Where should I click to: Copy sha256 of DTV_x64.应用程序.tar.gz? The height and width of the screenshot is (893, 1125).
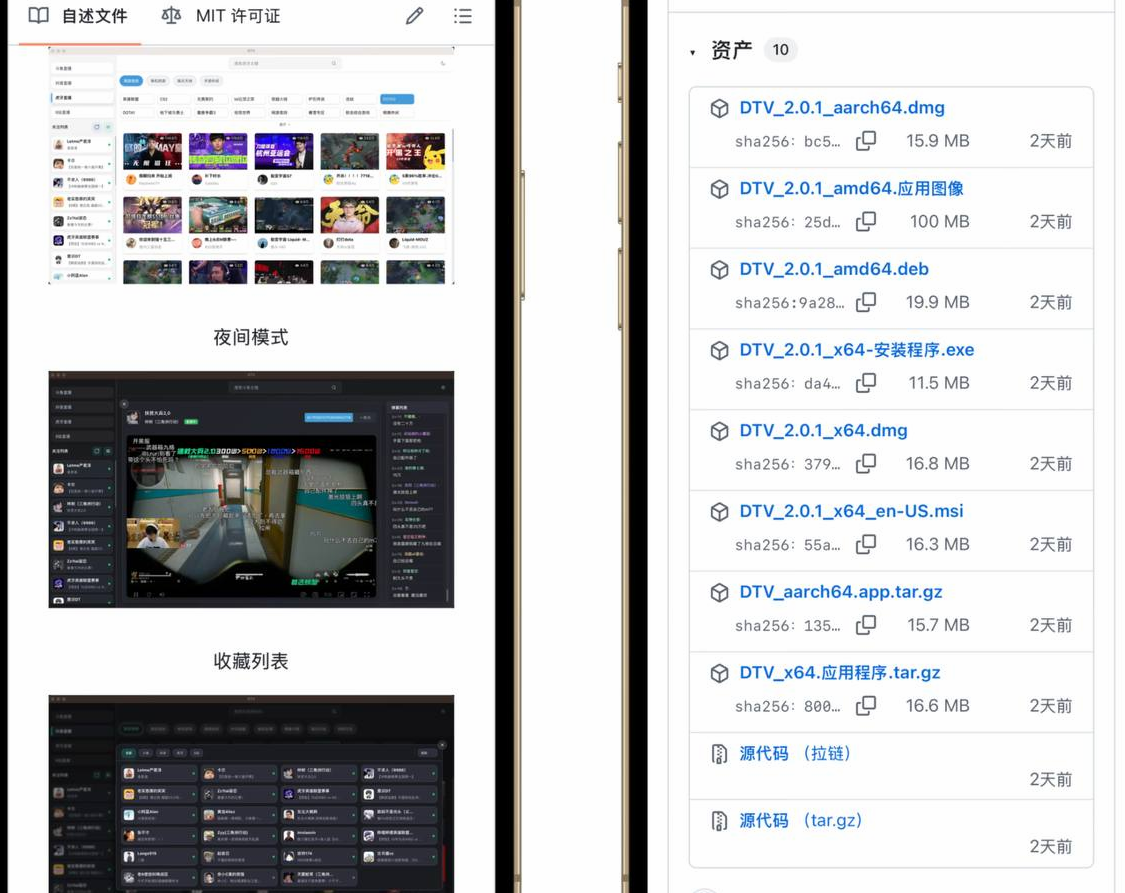point(866,706)
